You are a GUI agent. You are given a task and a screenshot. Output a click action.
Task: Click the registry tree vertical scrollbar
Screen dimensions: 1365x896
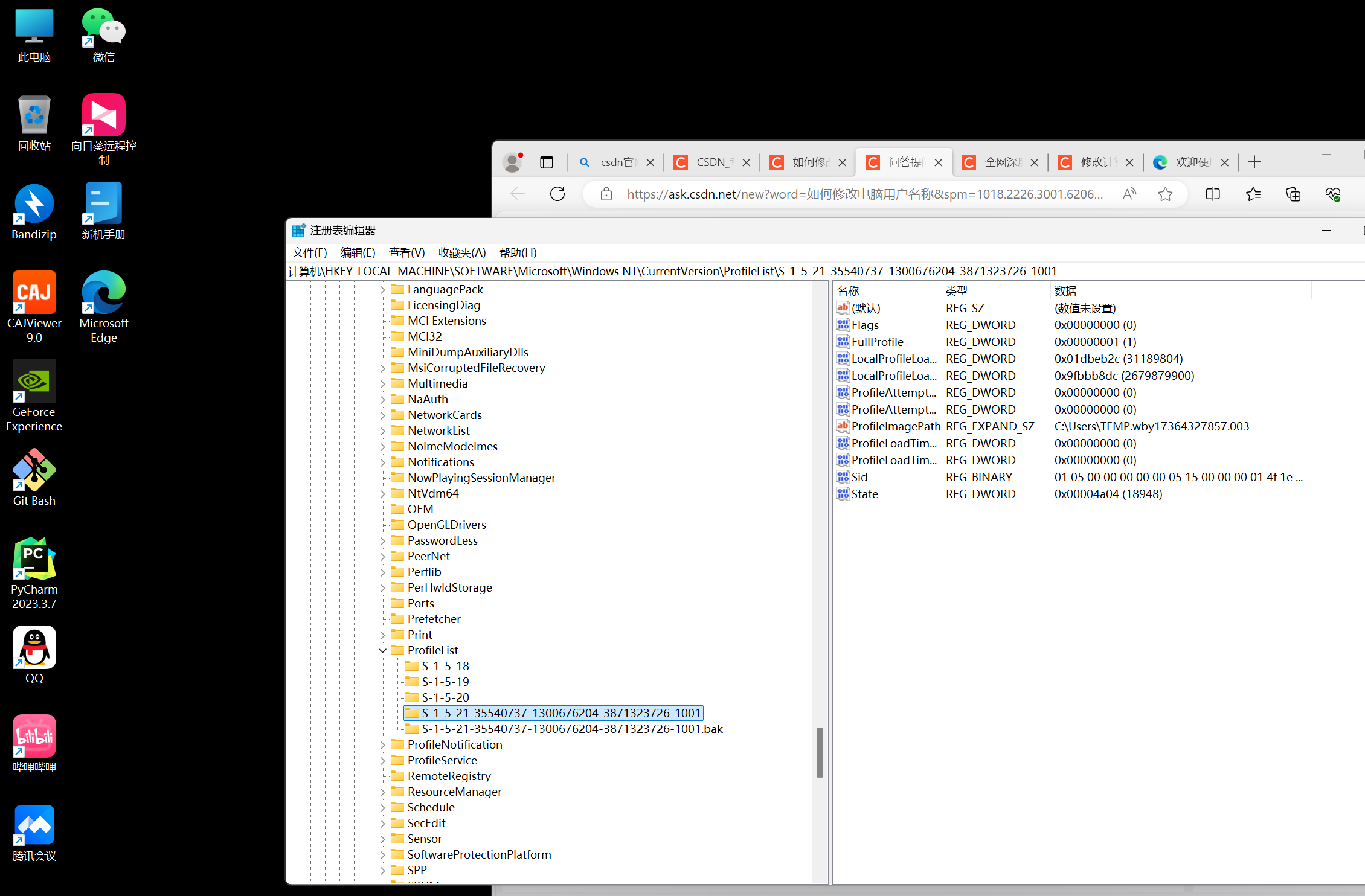[820, 752]
